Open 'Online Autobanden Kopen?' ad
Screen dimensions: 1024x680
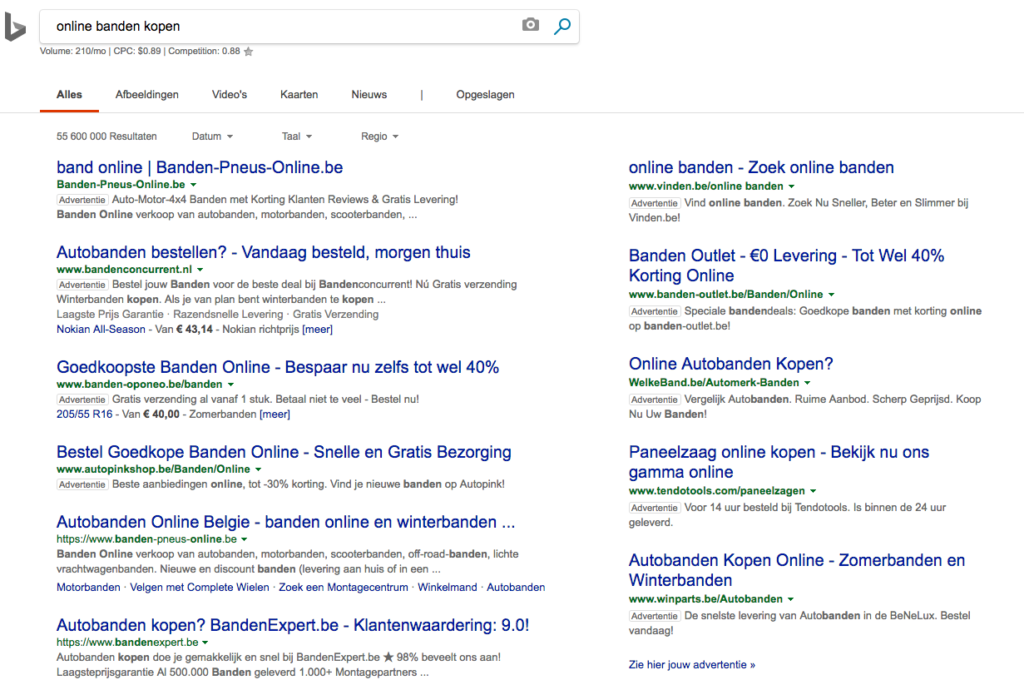731,364
